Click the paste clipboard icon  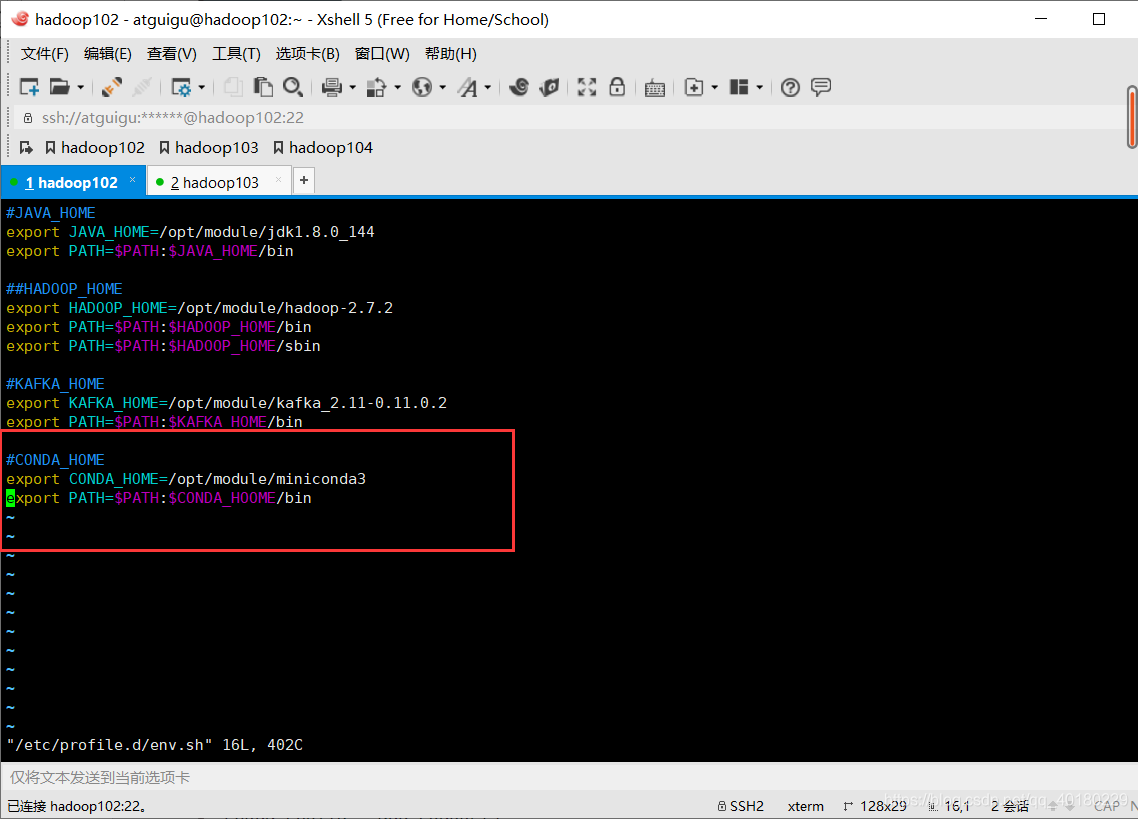[263, 87]
